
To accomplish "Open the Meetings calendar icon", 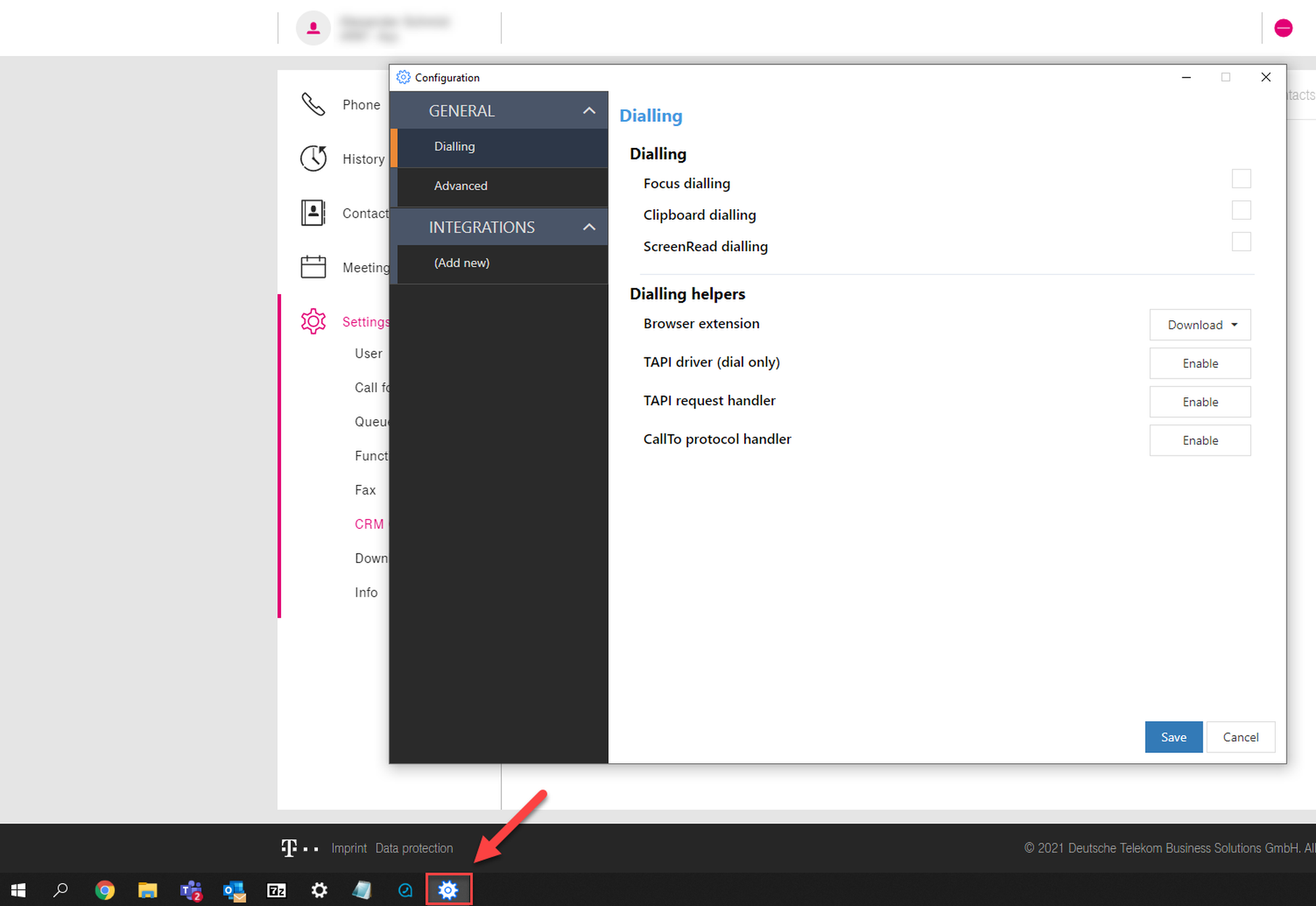I will point(313,267).
